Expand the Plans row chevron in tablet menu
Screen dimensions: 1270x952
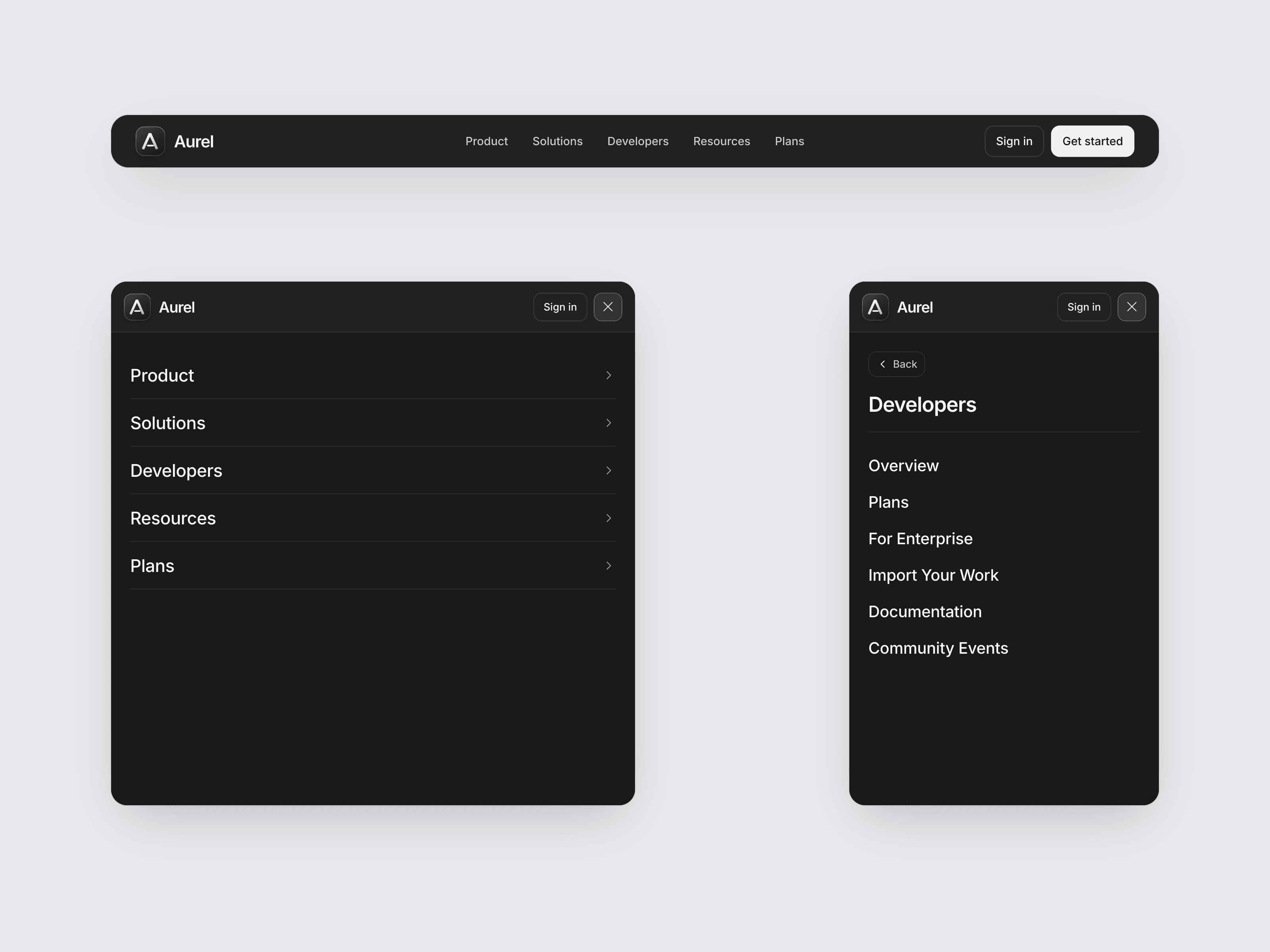click(608, 566)
